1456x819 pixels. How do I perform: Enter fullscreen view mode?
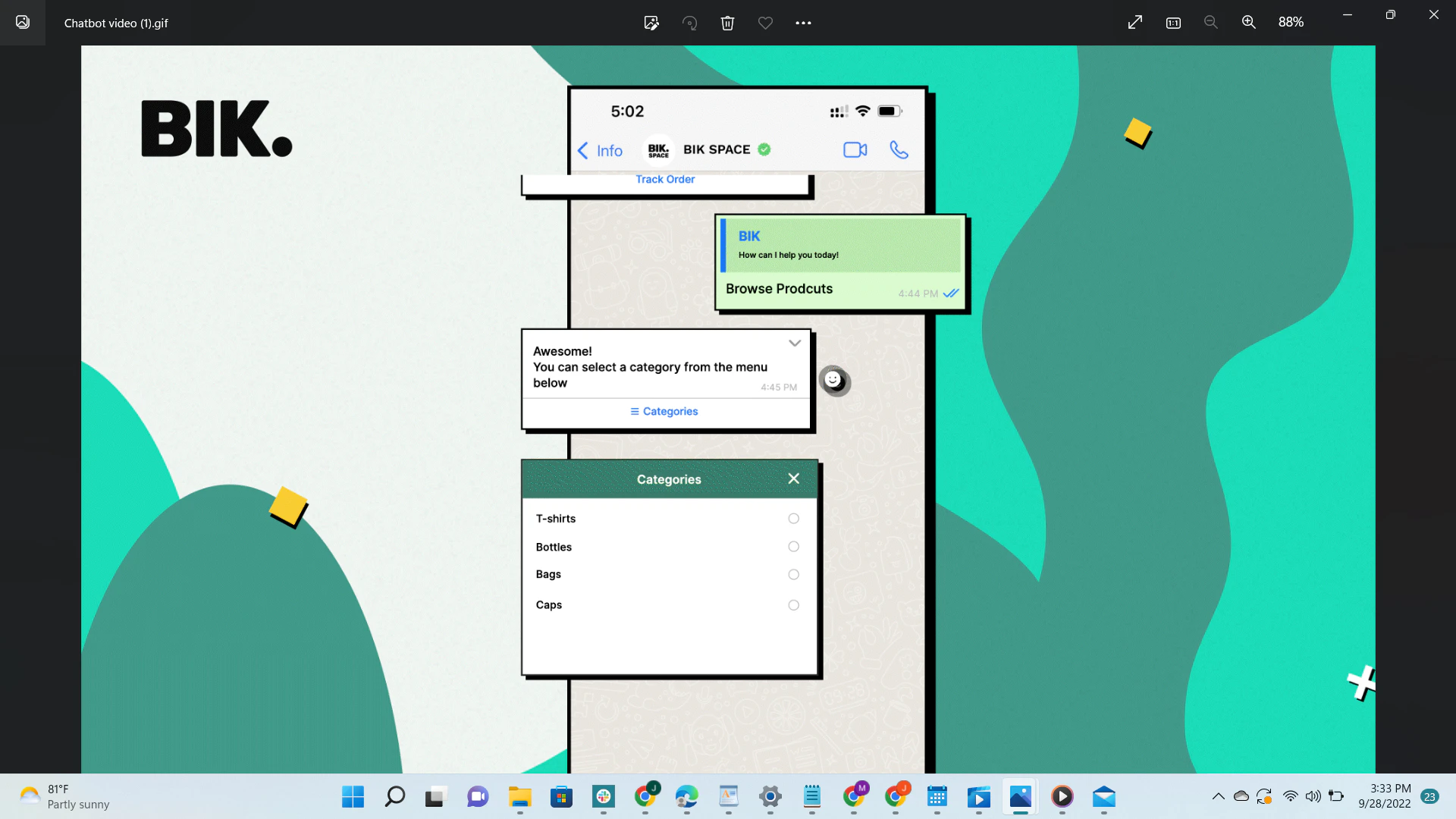coord(1134,22)
